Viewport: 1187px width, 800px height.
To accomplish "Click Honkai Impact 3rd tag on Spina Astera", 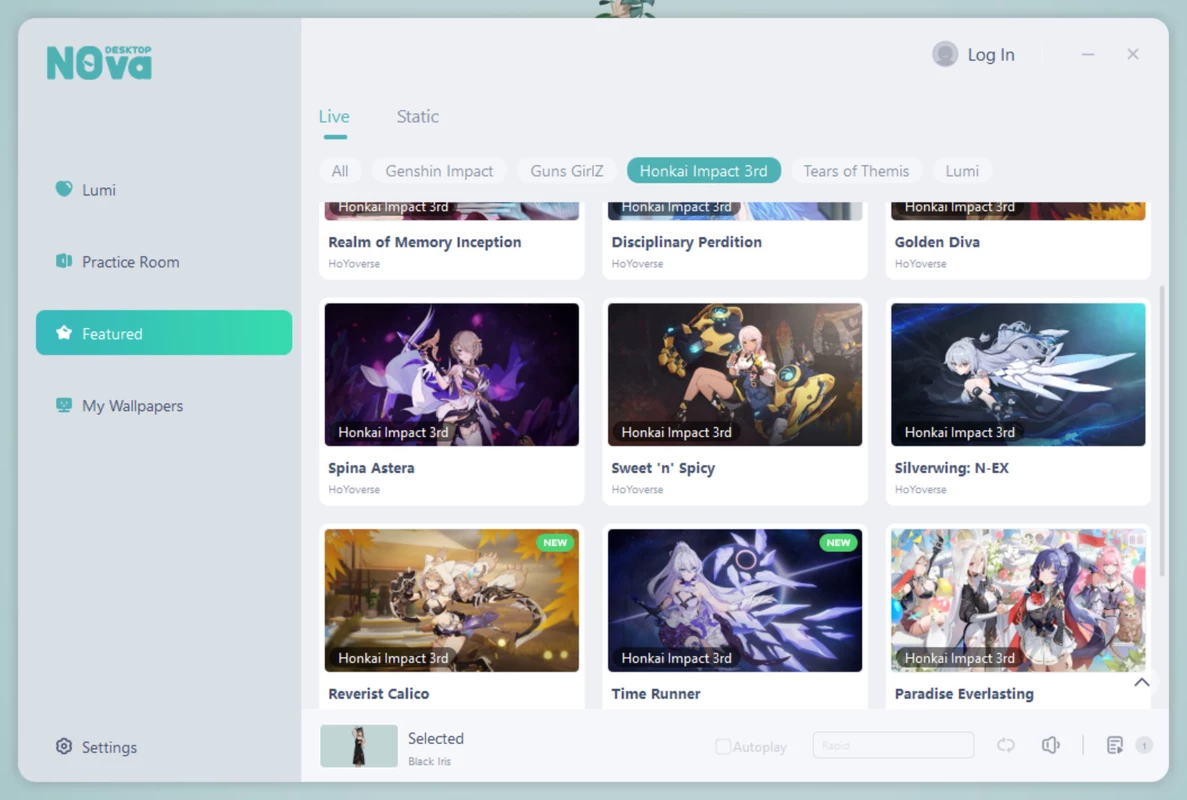I will click(x=393, y=432).
